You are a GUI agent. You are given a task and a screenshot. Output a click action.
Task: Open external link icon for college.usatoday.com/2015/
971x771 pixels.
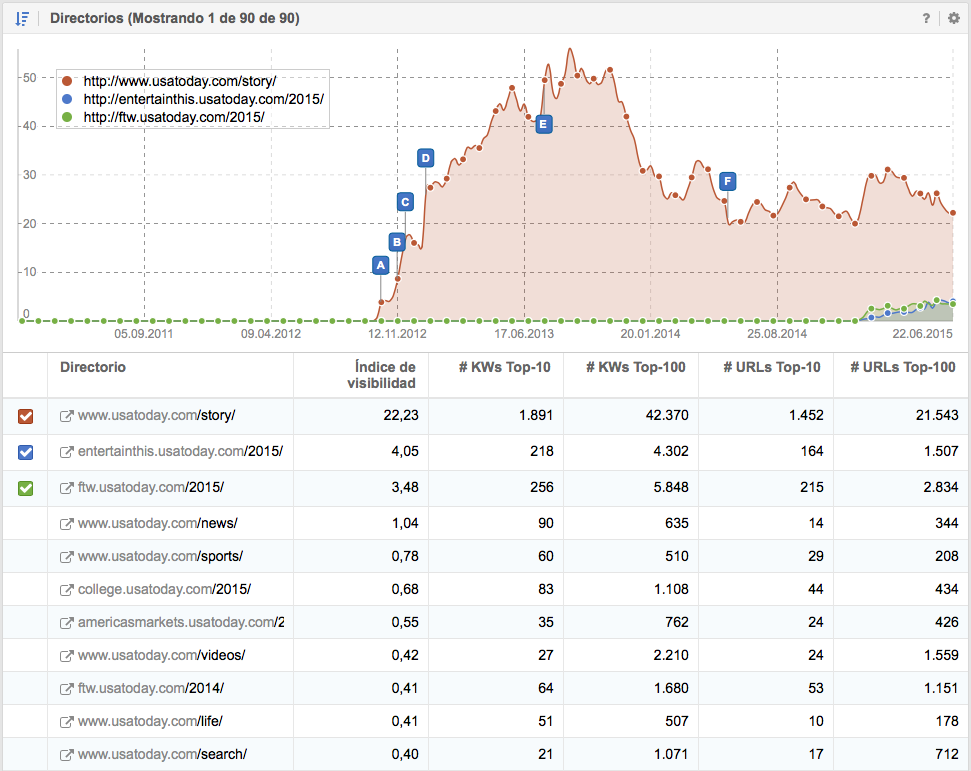coord(67,588)
